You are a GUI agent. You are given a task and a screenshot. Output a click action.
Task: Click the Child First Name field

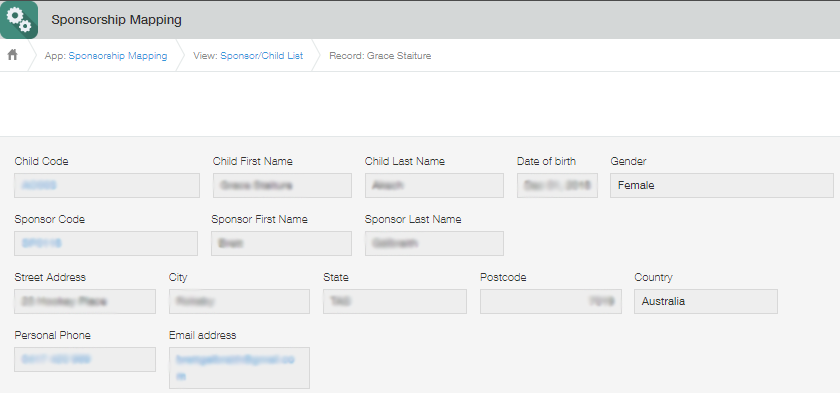click(x=282, y=185)
